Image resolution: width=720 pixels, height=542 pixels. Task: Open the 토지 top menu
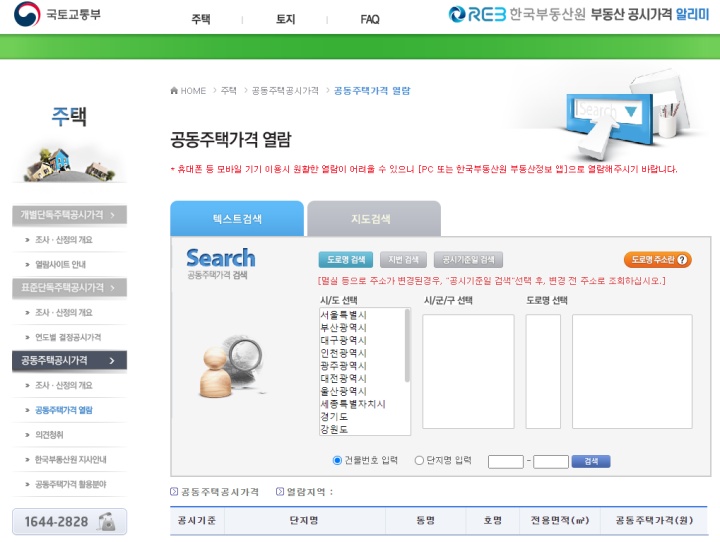point(285,19)
